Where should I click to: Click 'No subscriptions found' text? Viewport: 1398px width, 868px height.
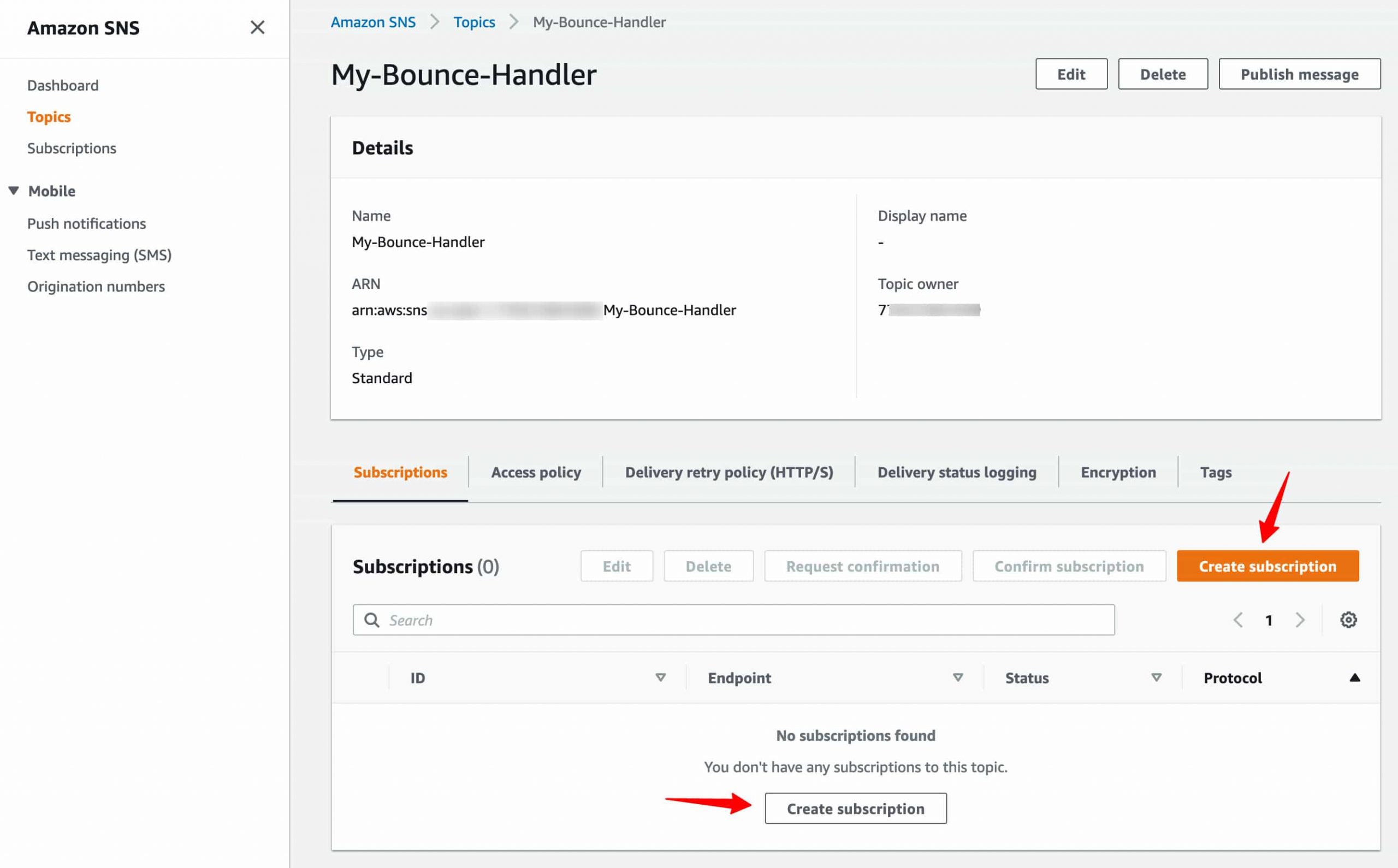click(855, 735)
